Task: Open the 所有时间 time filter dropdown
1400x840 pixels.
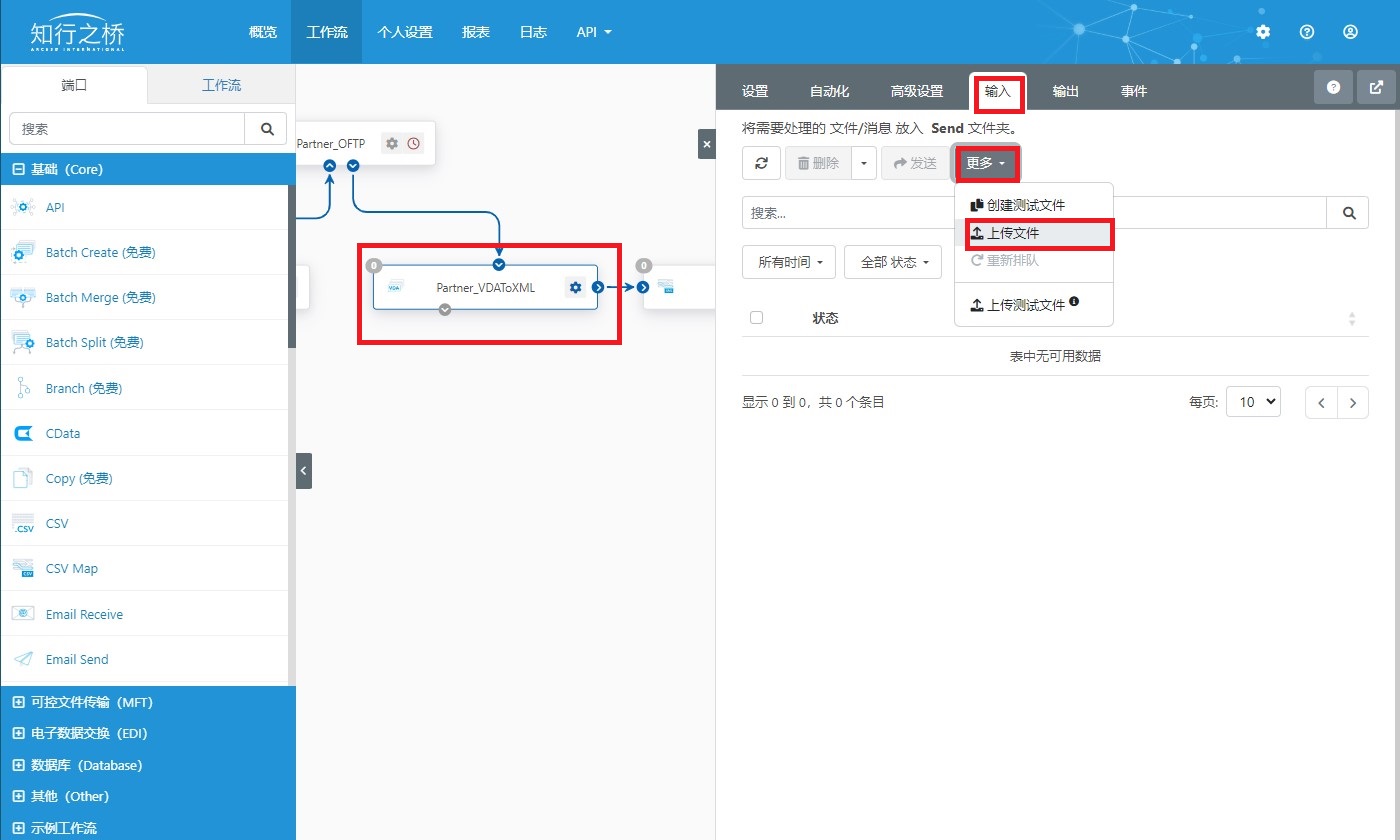Action: 789,263
